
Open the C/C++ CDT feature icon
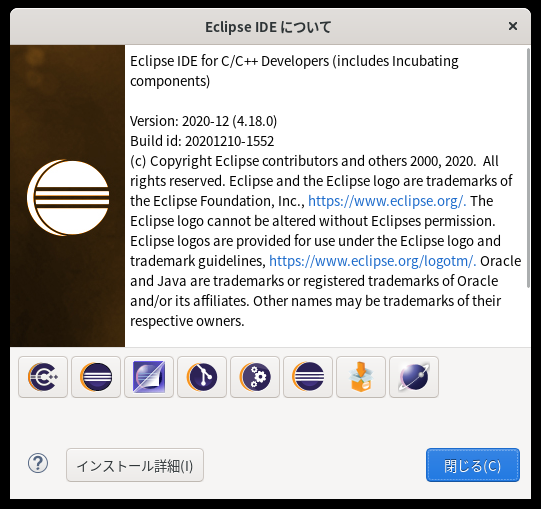(43, 377)
